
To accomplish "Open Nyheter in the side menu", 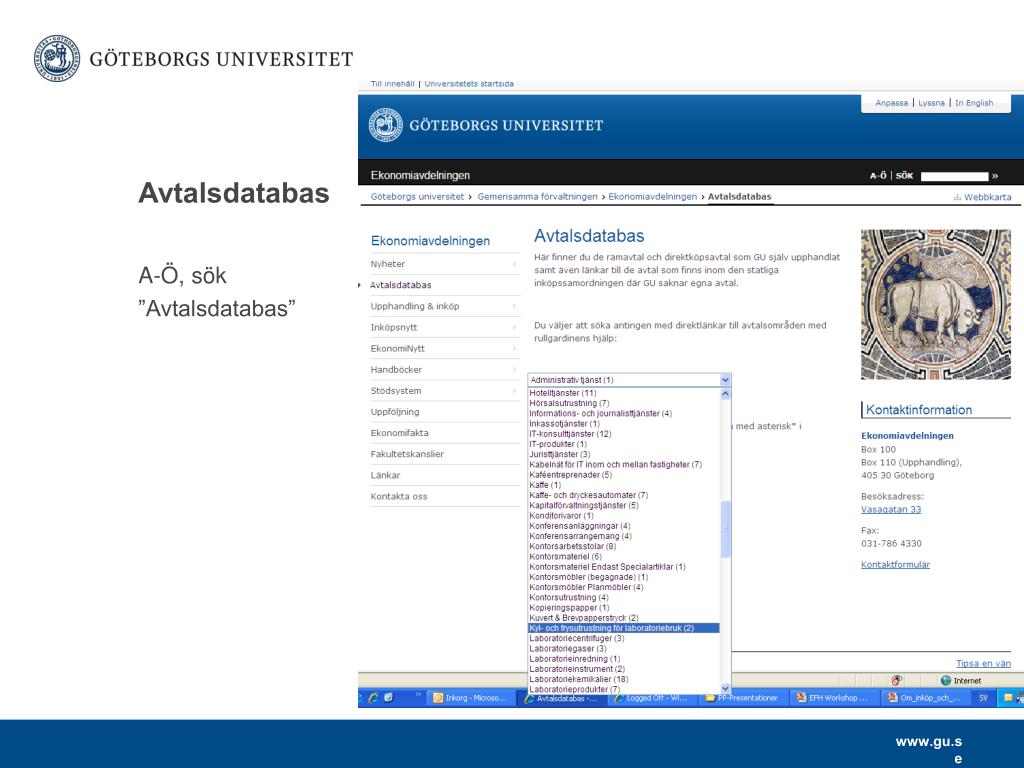I will pyautogui.click(x=388, y=264).
